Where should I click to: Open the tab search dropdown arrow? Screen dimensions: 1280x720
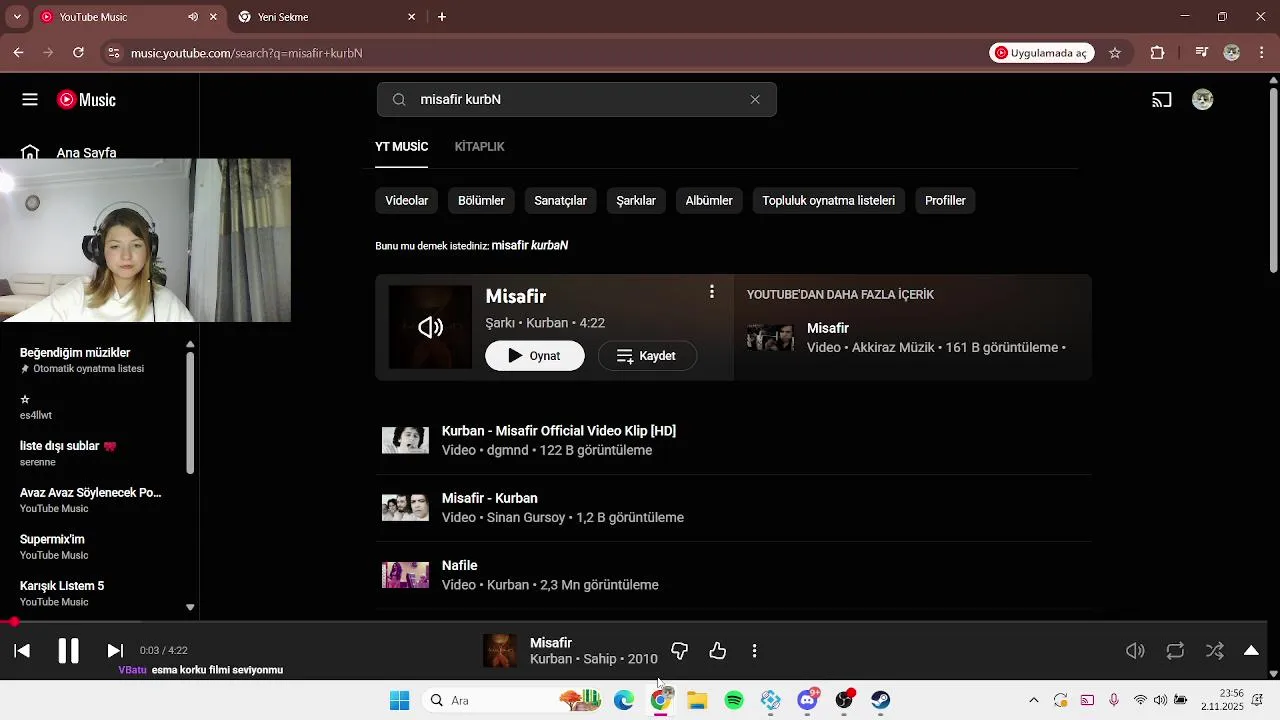tap(16, 17)
